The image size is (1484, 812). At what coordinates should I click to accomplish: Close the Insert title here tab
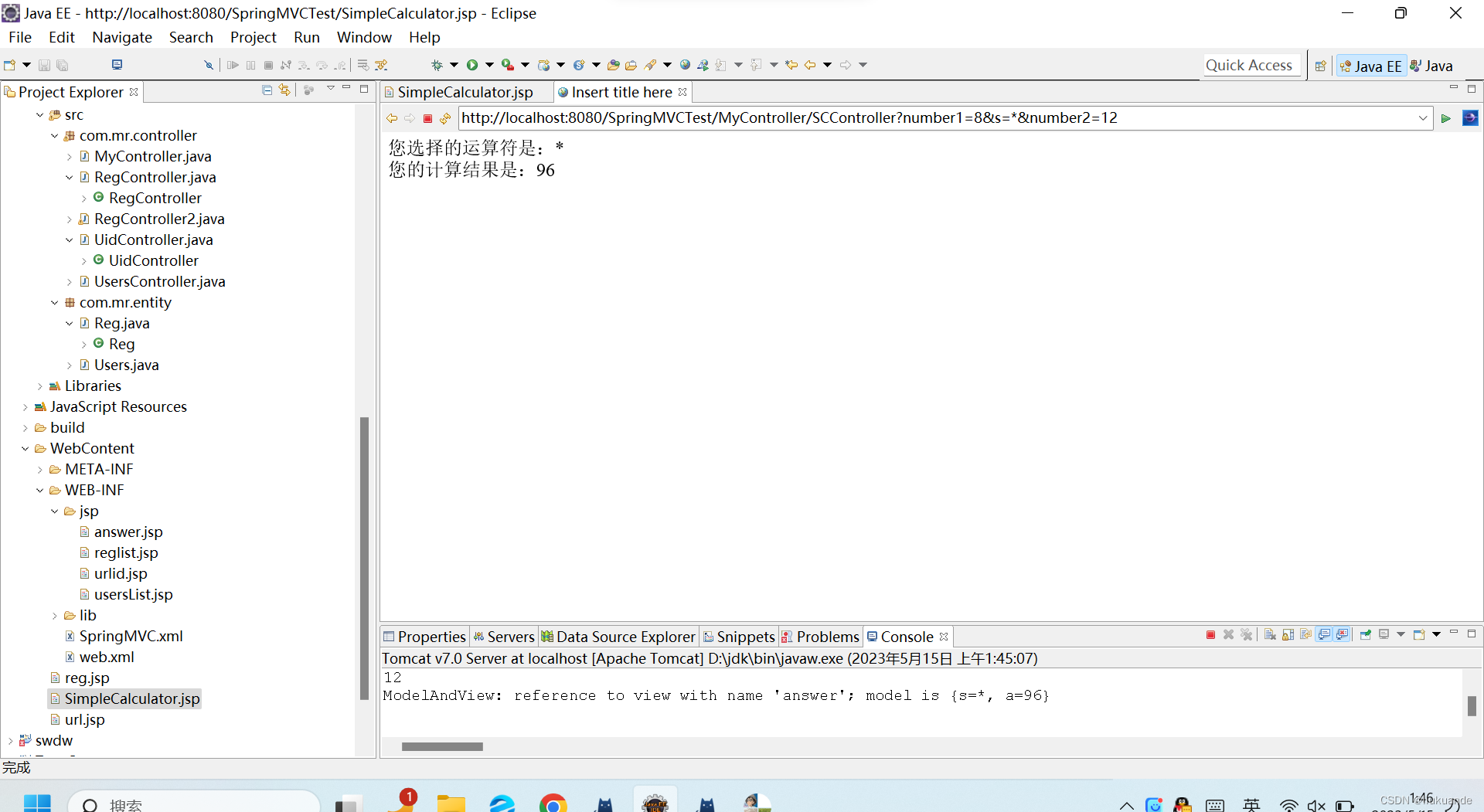pyautogui.click(x=682, y=92)
